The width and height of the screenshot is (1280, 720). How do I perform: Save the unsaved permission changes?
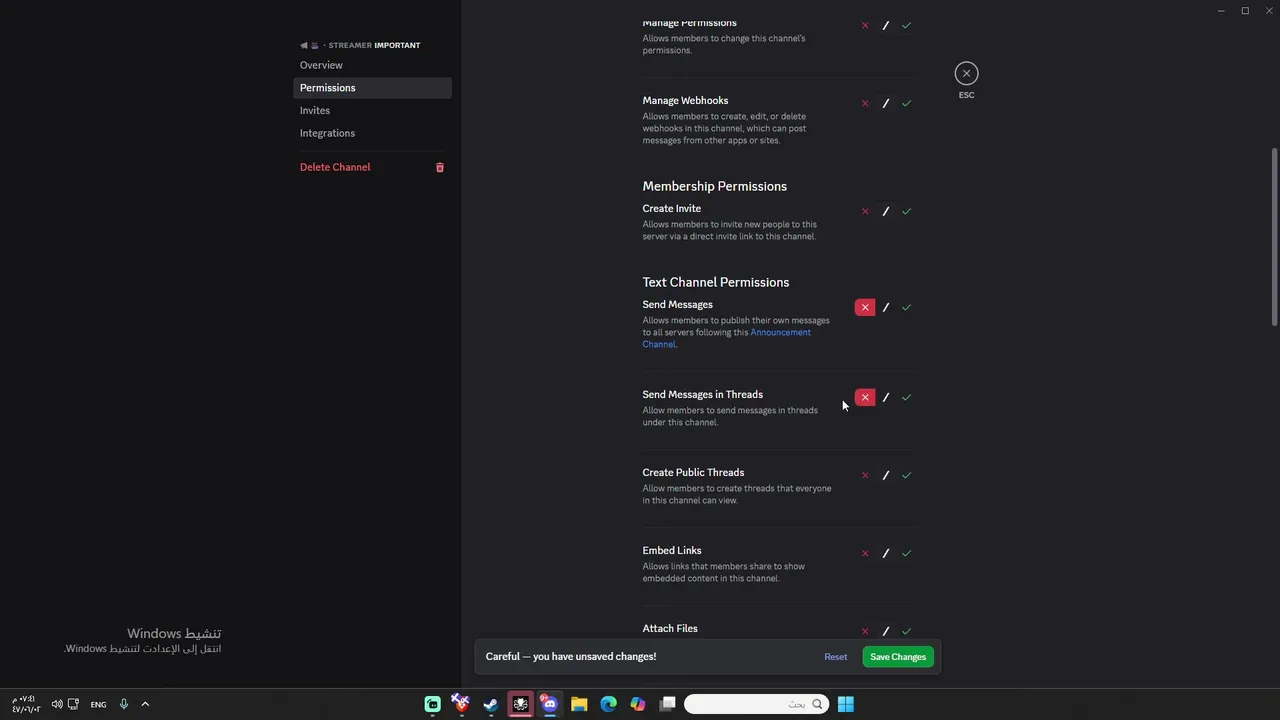pos(898,657)
